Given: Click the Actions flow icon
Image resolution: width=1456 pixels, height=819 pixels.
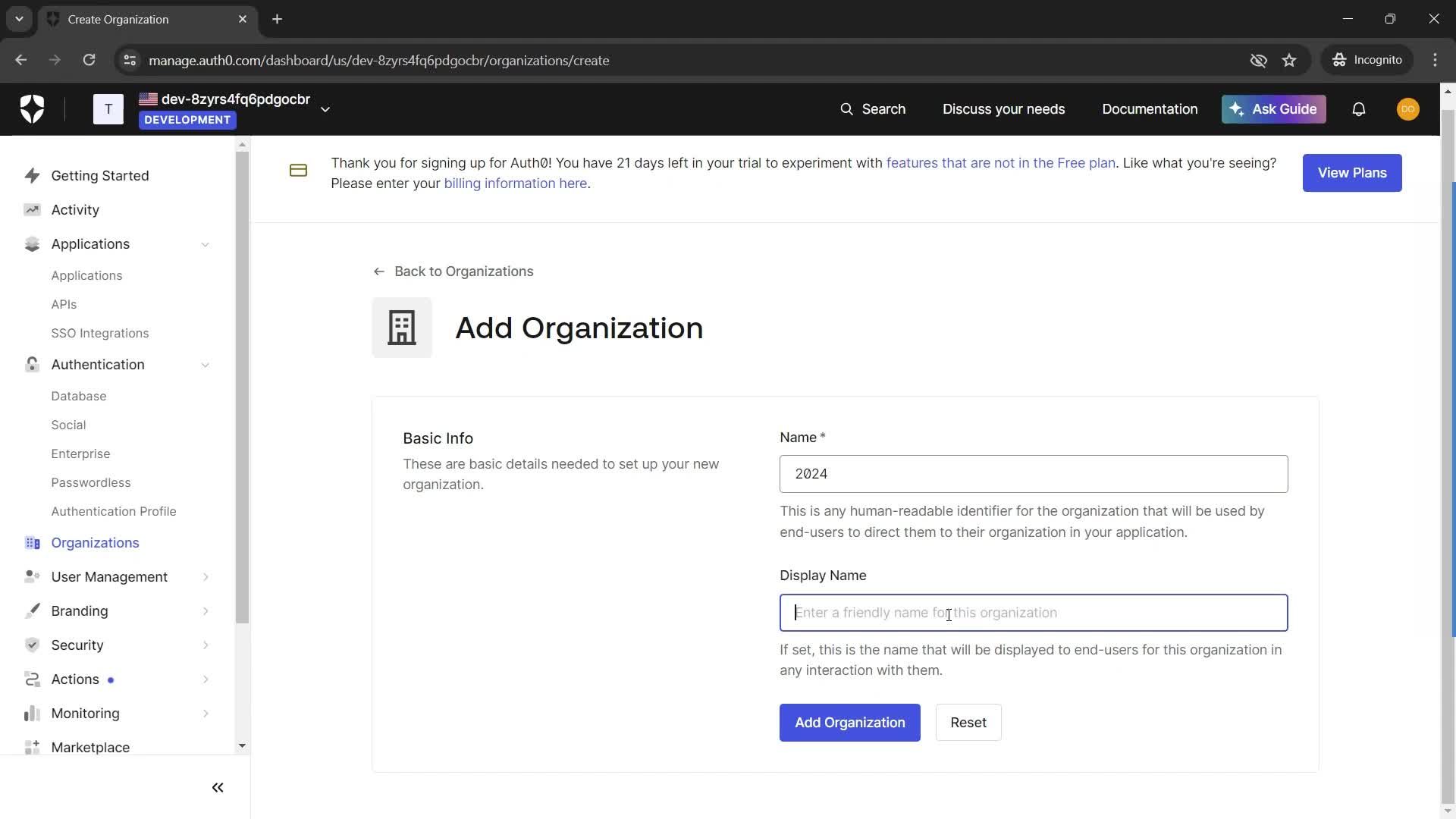Looking at the screenshot, I should pos(32,679).
